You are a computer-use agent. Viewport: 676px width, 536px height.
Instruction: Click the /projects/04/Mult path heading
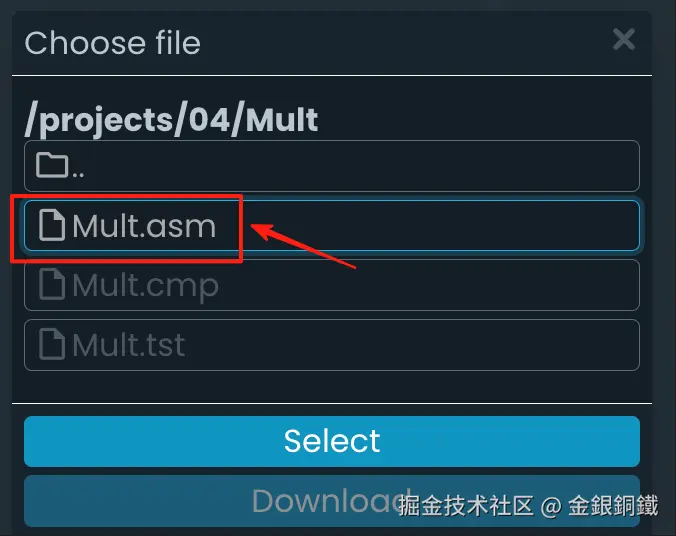coord(171,120)
